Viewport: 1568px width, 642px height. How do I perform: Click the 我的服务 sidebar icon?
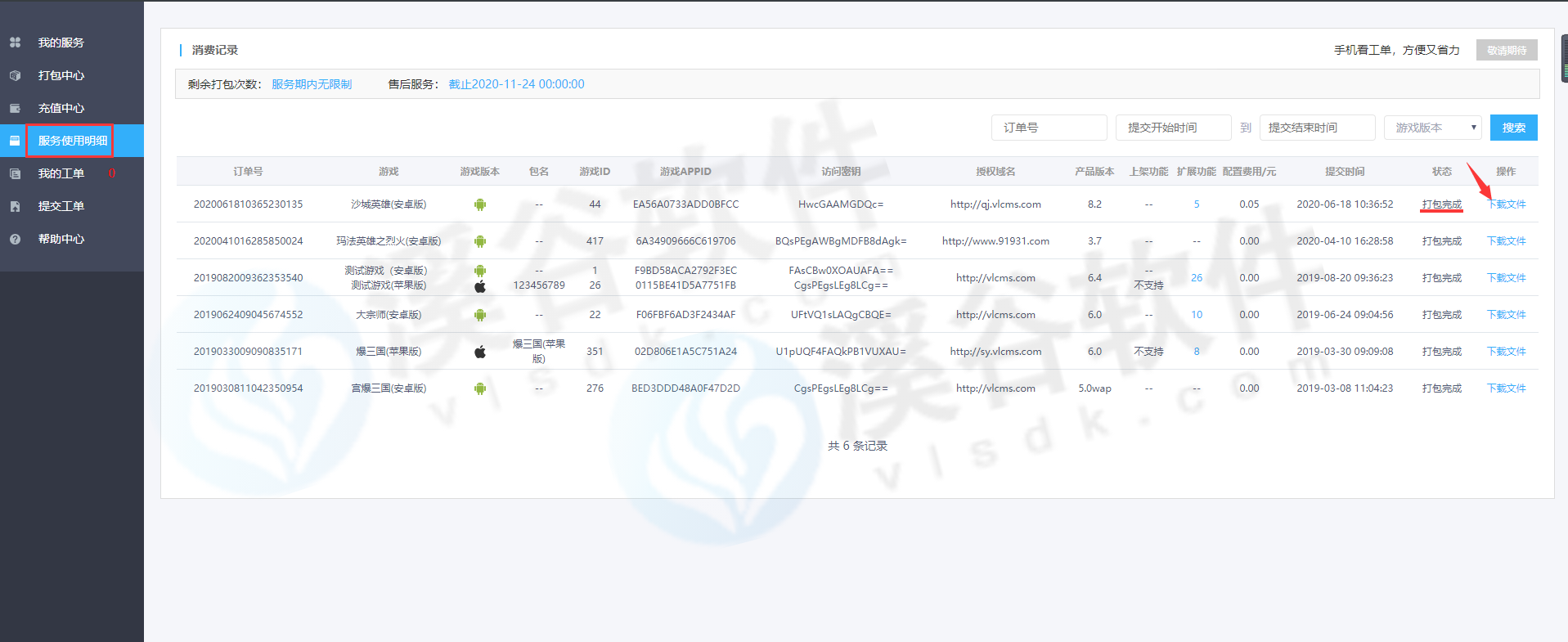click(x=15, y=43)
